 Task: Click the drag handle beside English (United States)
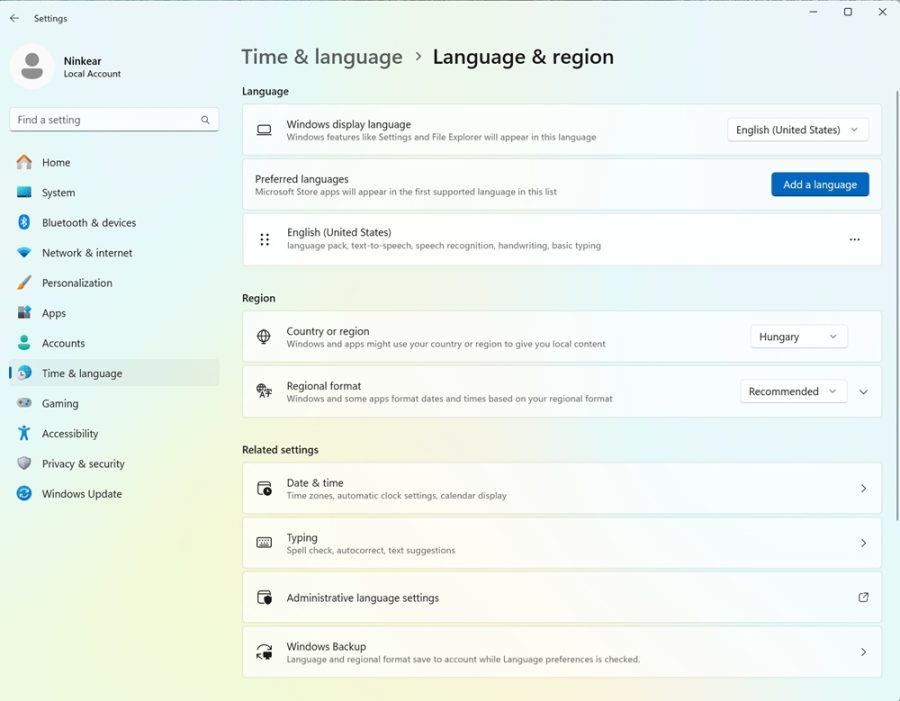(x=265, y=240)
